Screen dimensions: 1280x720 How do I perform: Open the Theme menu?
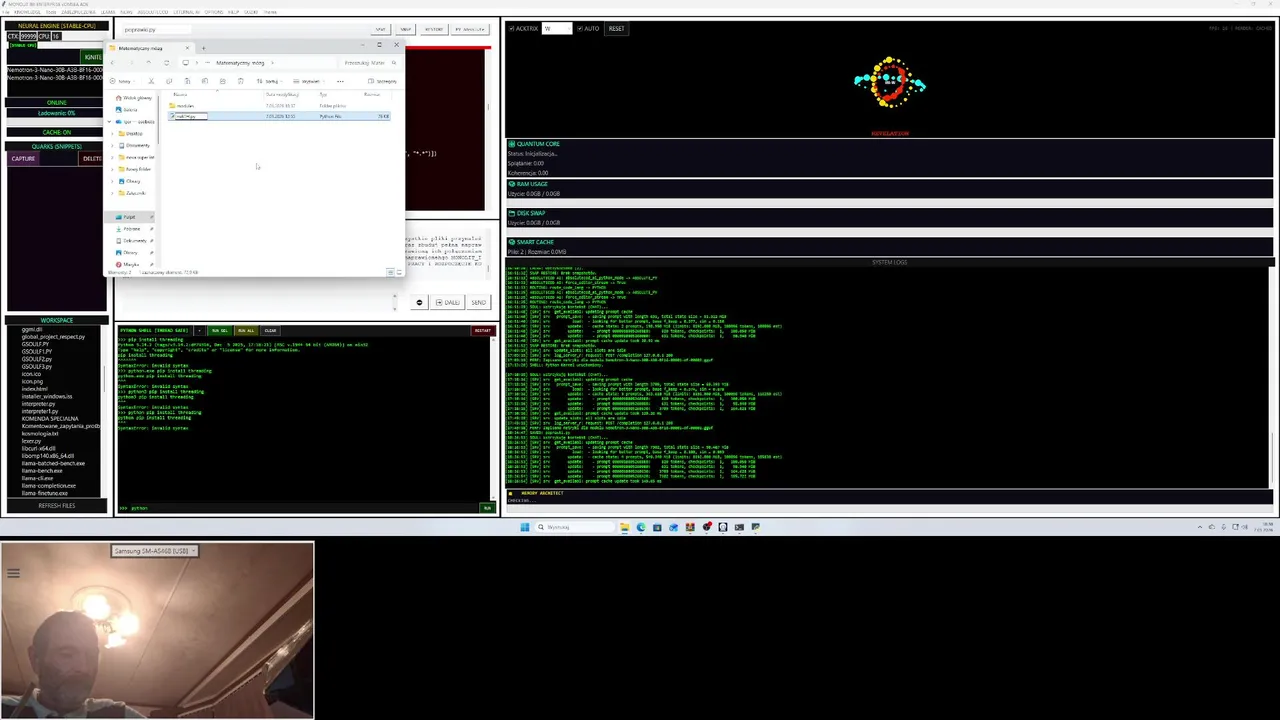point(270,12)
